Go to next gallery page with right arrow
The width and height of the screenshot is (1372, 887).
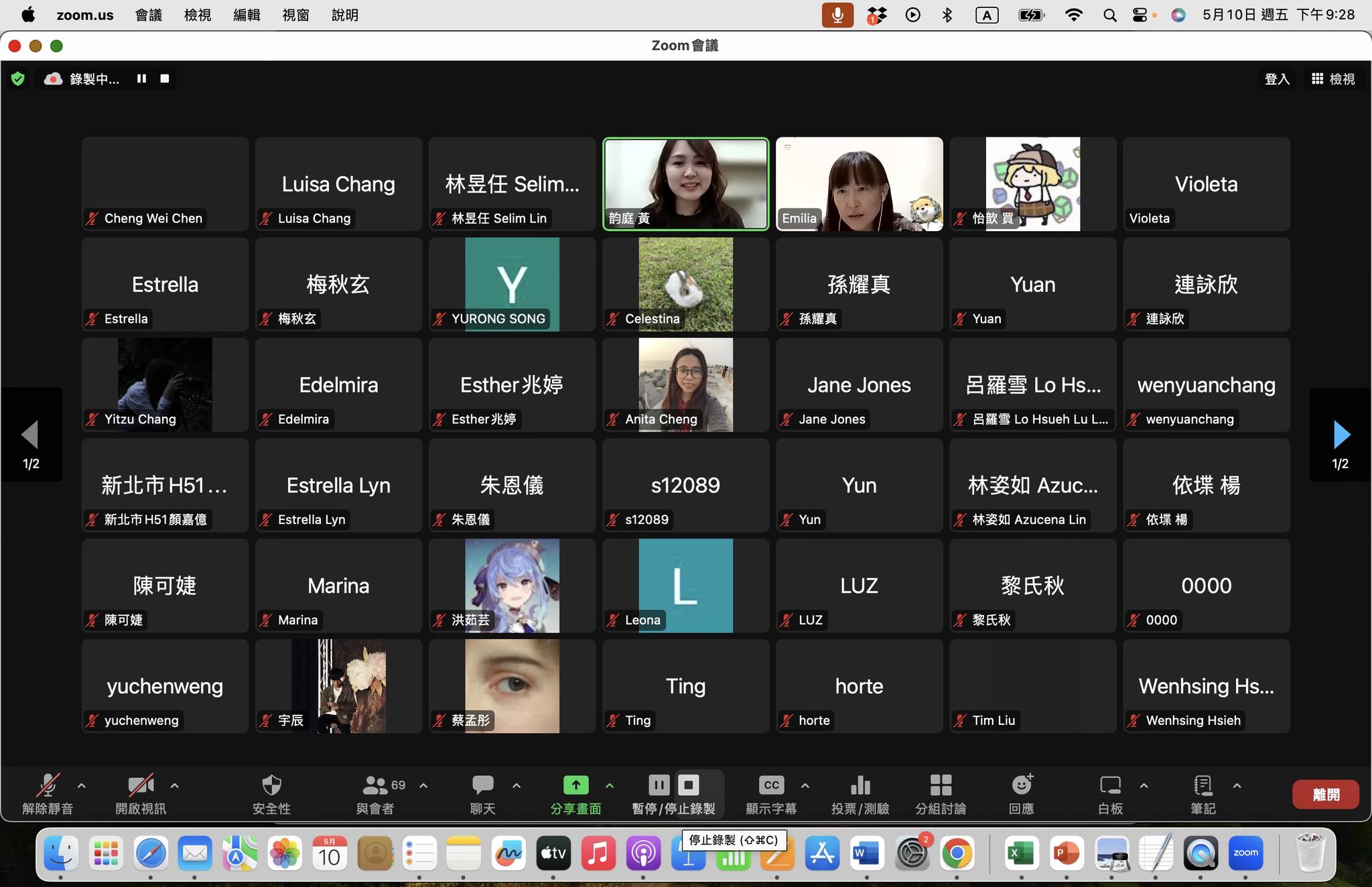[1341, 435]
